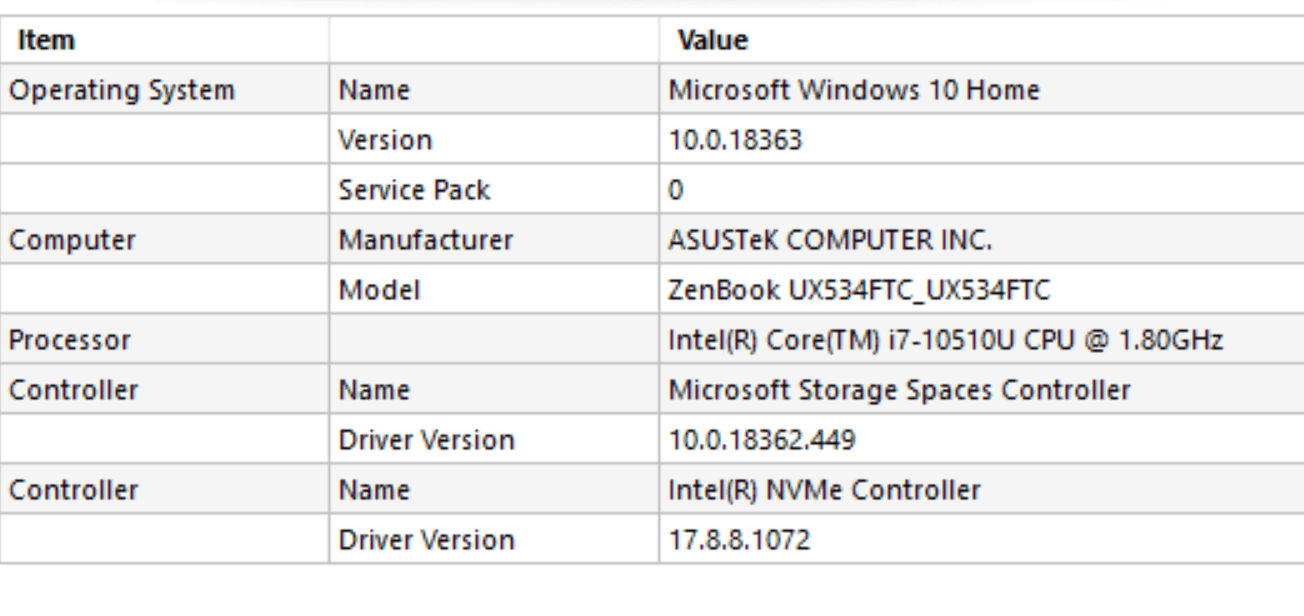Select the Intel Core i7-10510U value
1304x616 pixels.
945,340
